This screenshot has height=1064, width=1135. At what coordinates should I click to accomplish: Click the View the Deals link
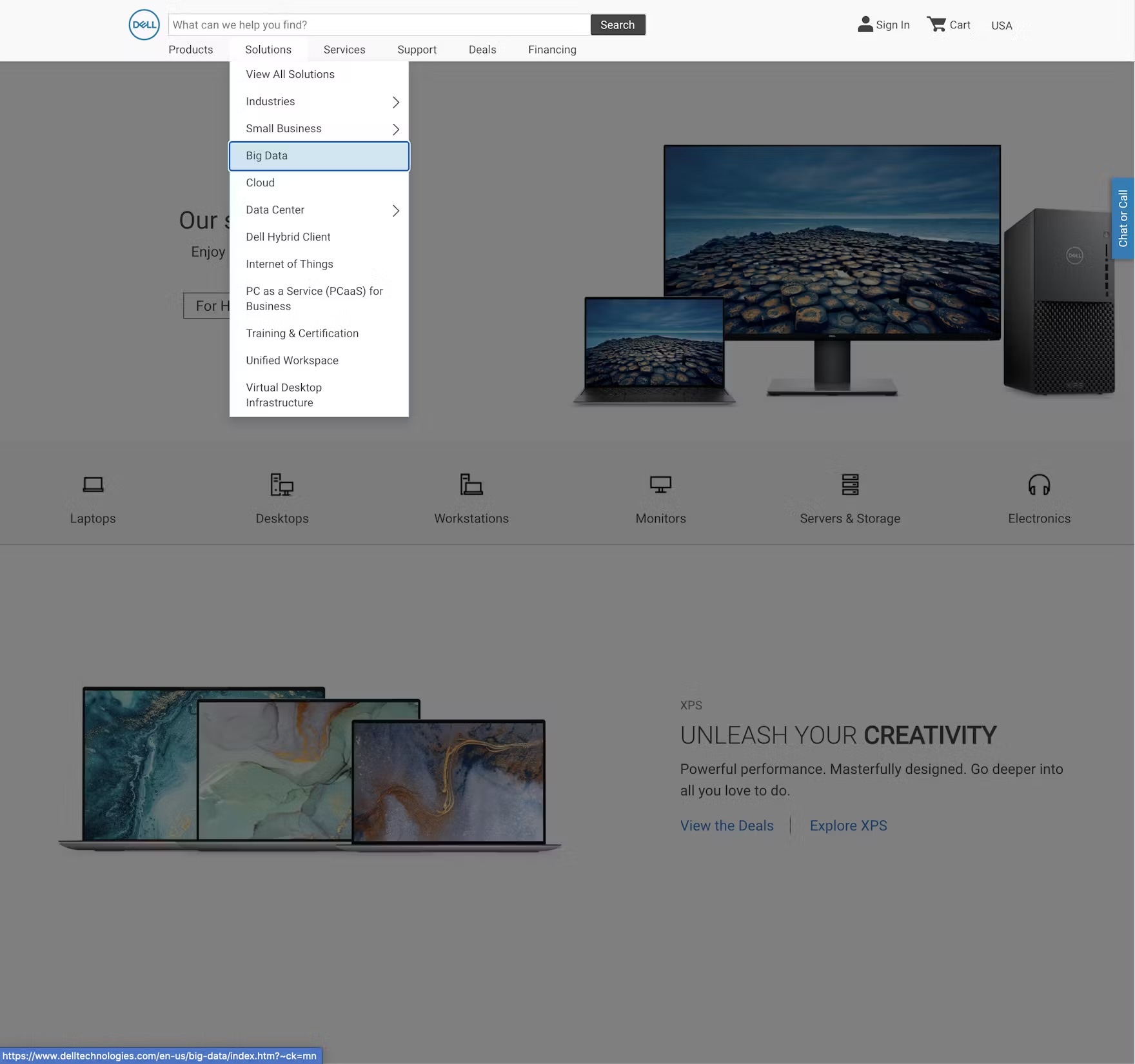(x=727, y=825)
